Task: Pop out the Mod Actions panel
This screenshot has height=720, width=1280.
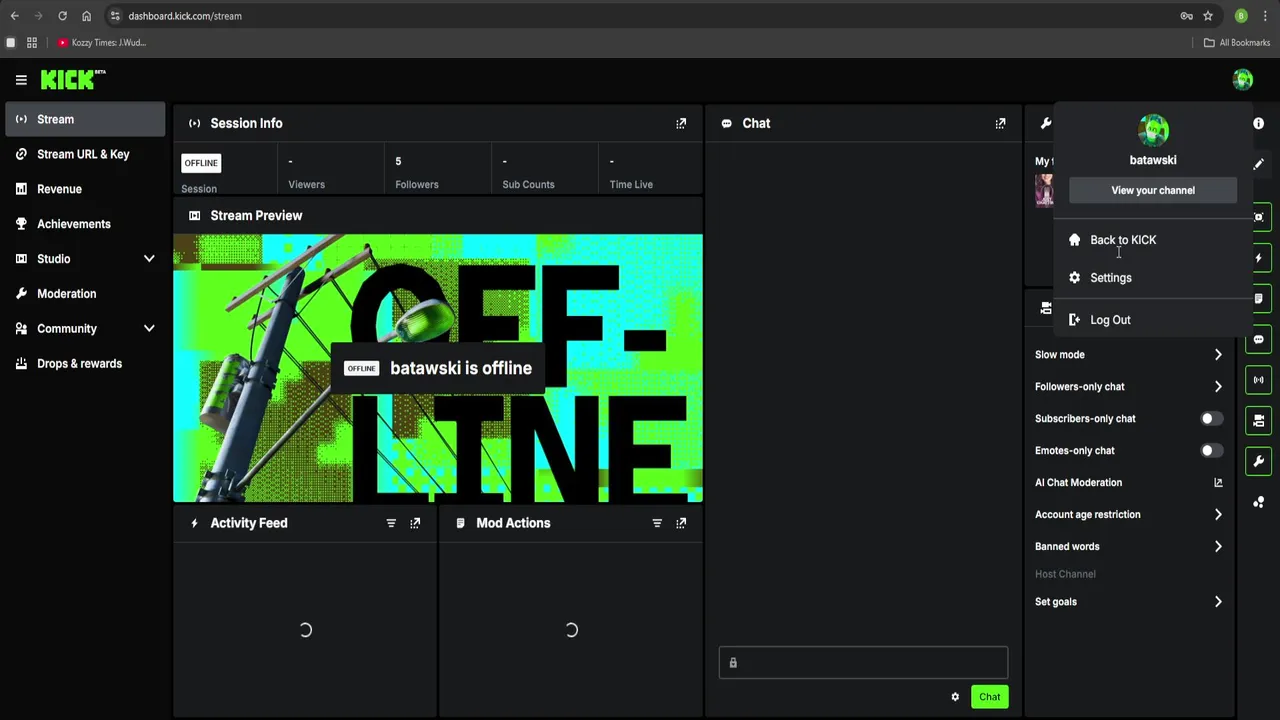Action: pyautogui.click(x=681, y=523)
